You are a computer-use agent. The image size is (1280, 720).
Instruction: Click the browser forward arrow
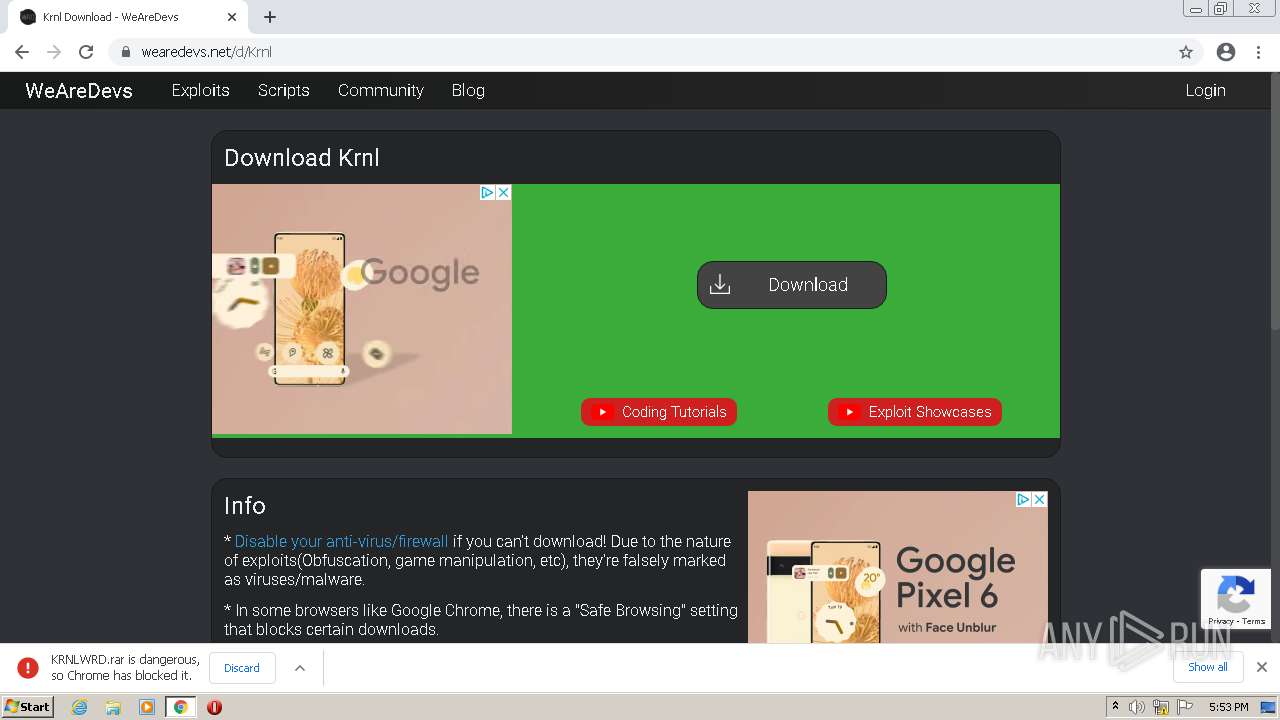pos(54,52)
